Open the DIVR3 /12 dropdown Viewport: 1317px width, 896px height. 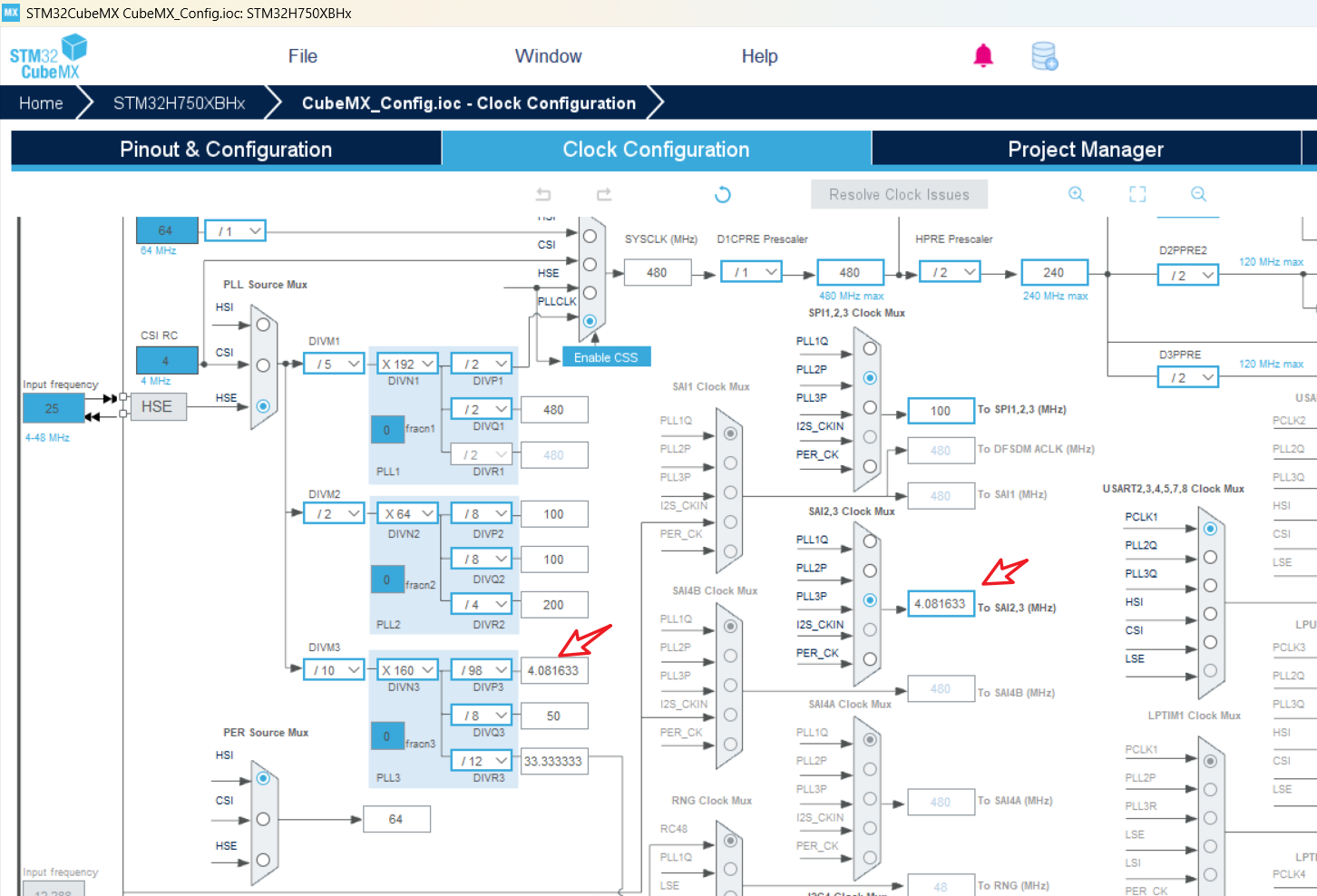[482, 761]
